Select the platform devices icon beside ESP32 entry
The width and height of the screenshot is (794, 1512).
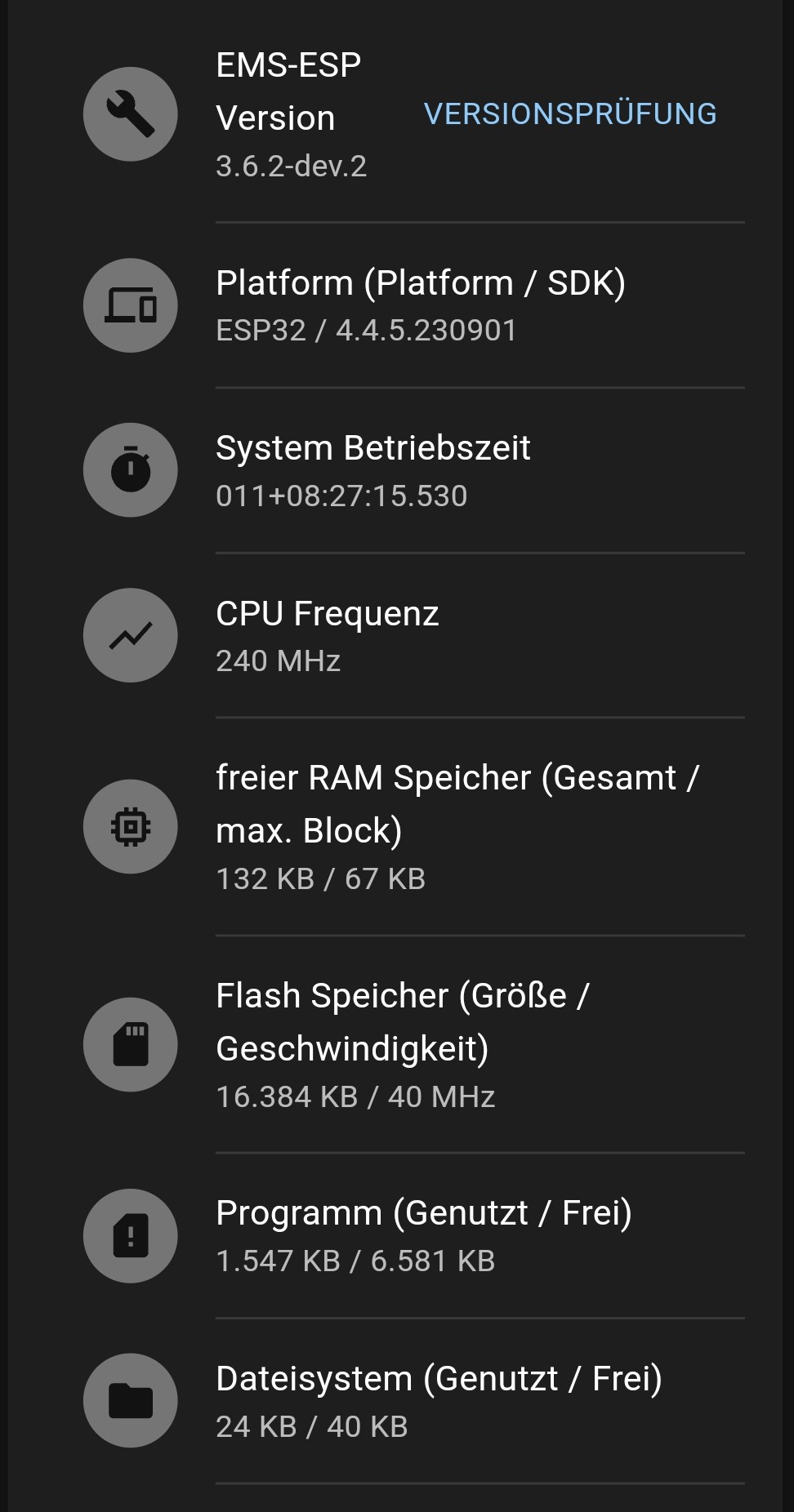[x=130, y=305]
